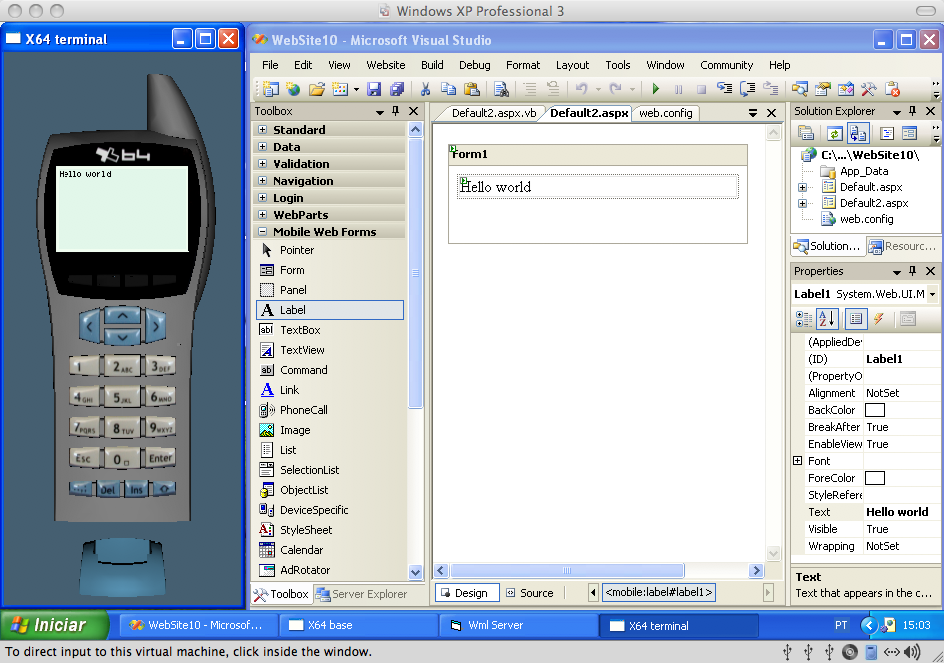Expand the Font property group
Screen dimensions: 944x663
pyautogui.click(x=798, y=461)
